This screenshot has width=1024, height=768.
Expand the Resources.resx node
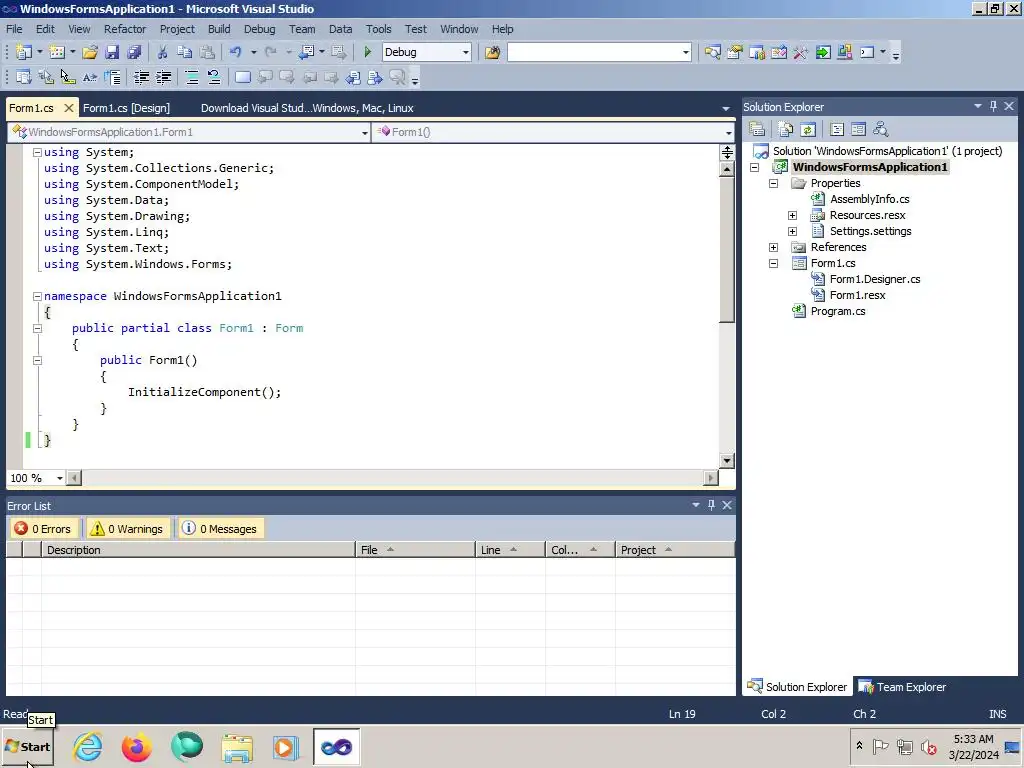coord(792,216)
